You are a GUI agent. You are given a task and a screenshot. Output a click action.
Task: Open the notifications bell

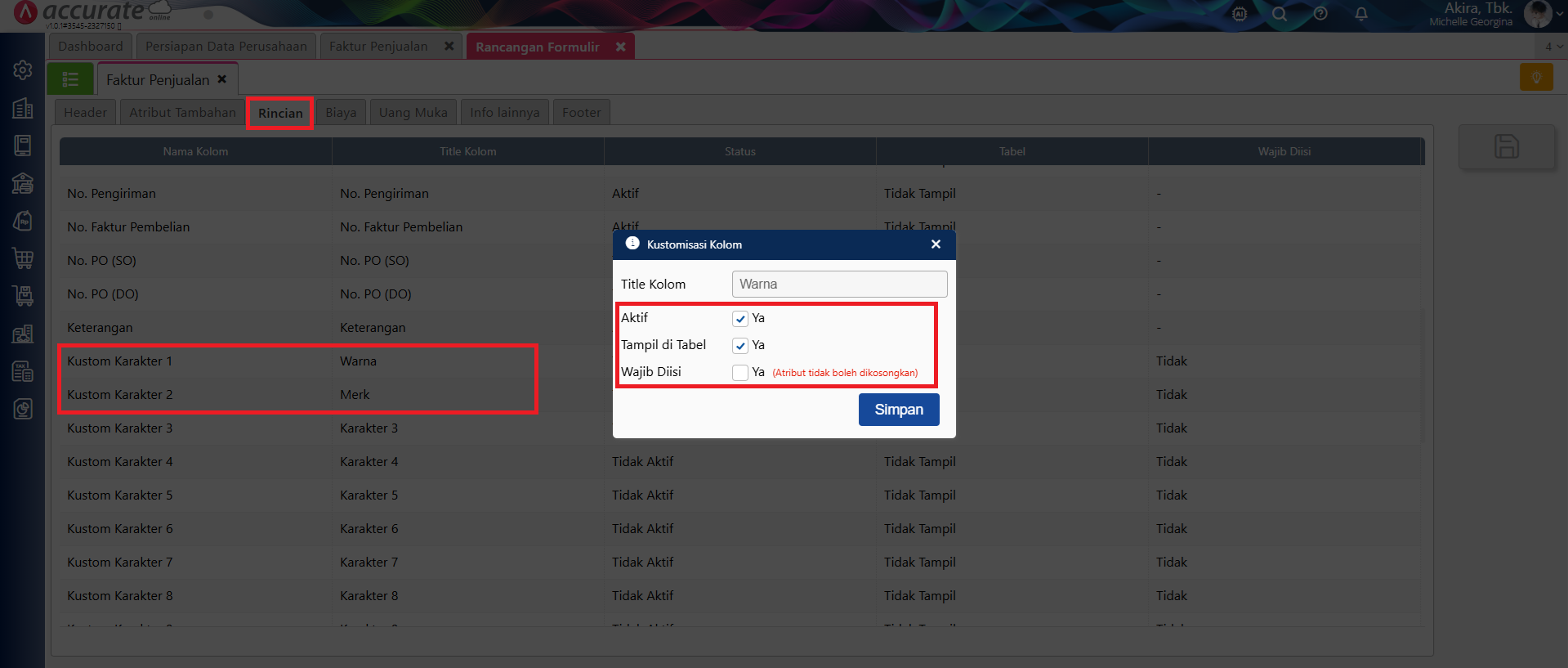coord(1361,14)
